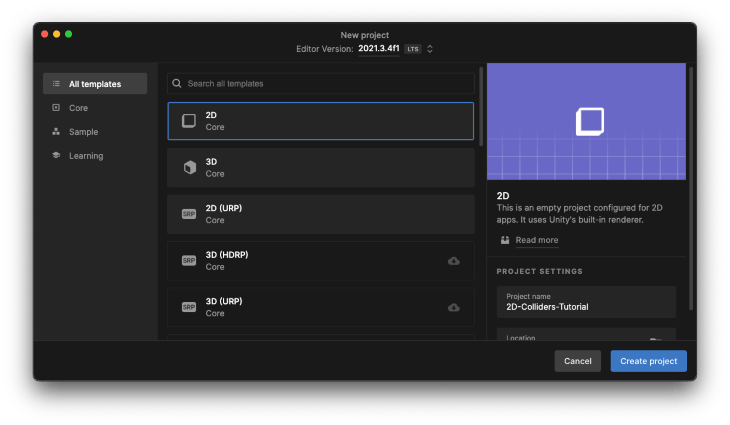Click the download cloud icon for 3D (HDRP)
The image size is (730, 425).
(x=454, y=261)
